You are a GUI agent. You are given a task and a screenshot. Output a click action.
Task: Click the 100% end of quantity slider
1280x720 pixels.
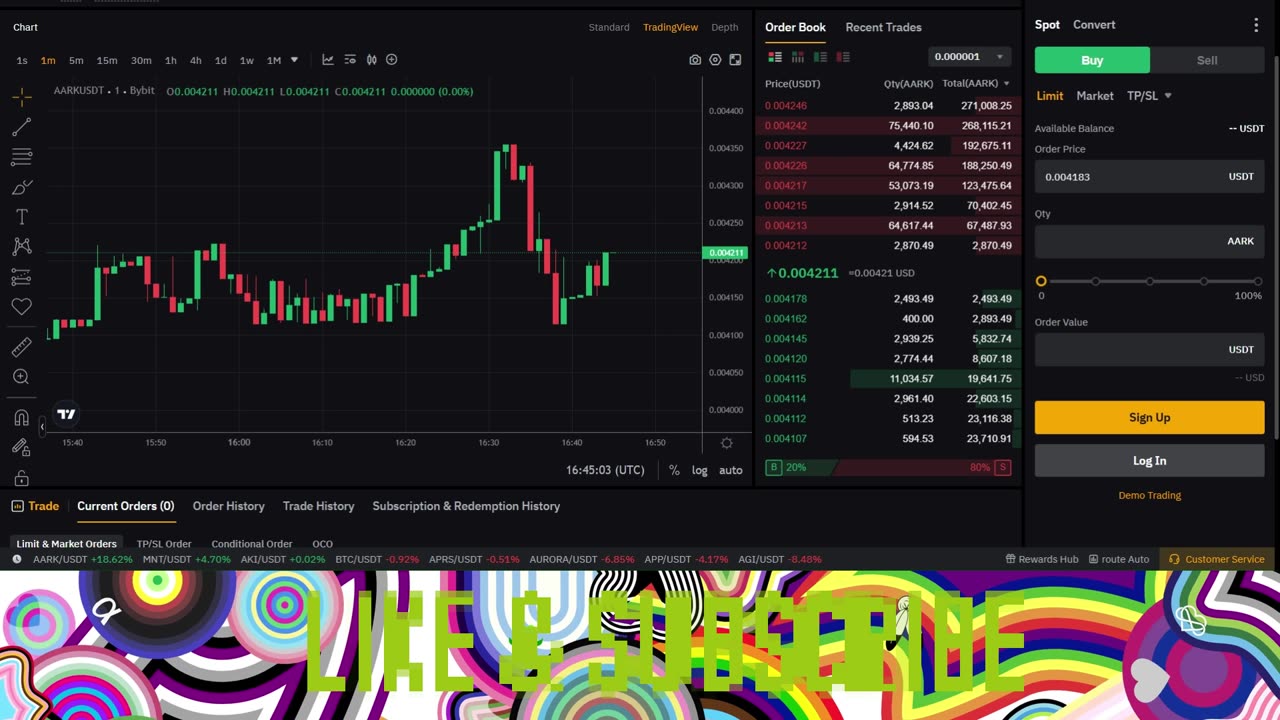point(1257,282)
